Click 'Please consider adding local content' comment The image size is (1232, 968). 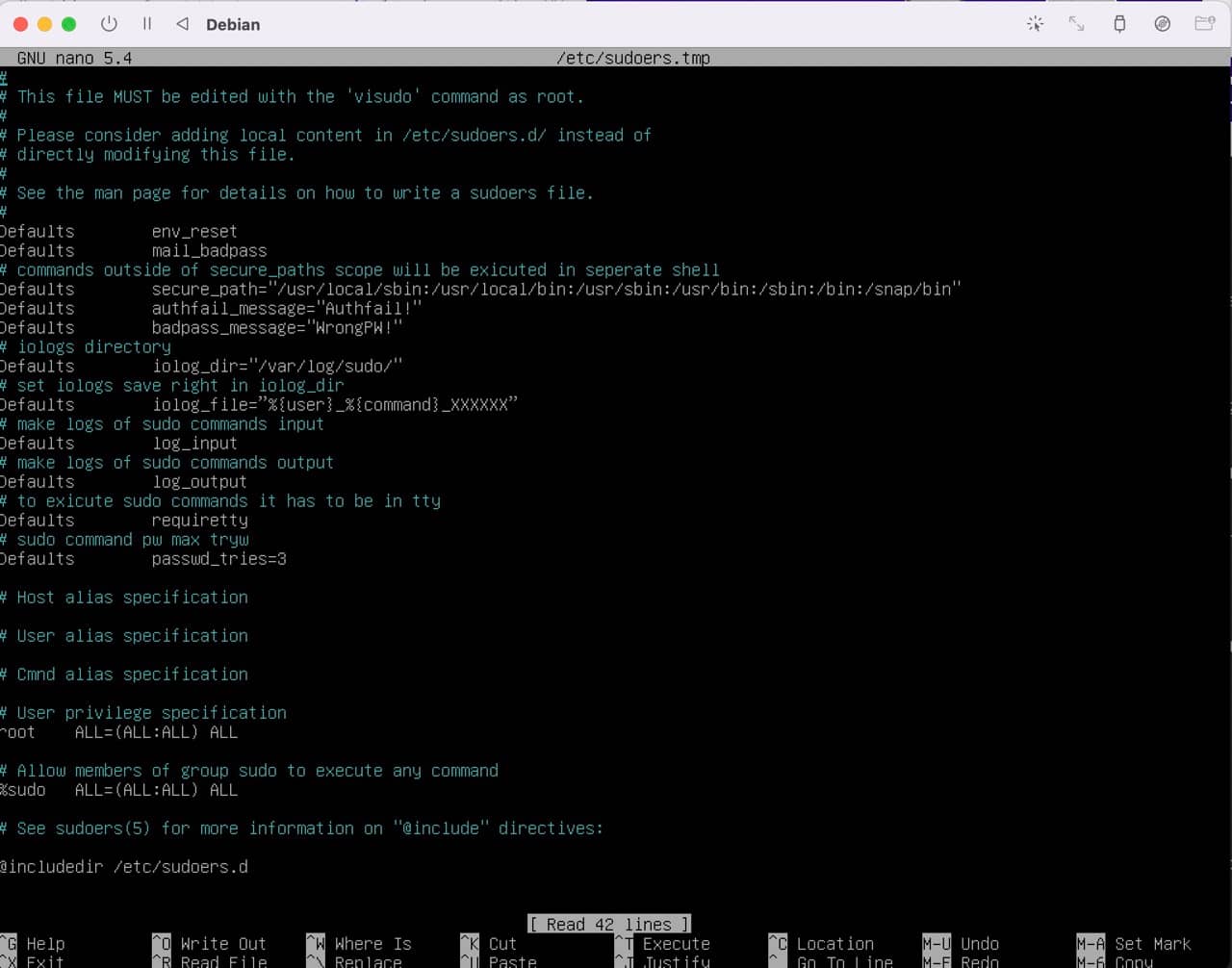[325, 135]
